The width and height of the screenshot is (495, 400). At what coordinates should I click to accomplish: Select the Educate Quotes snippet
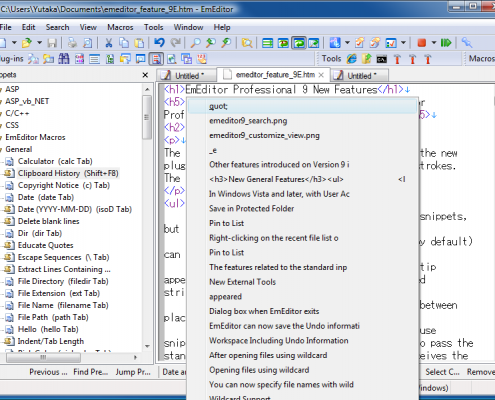point(45,245)
